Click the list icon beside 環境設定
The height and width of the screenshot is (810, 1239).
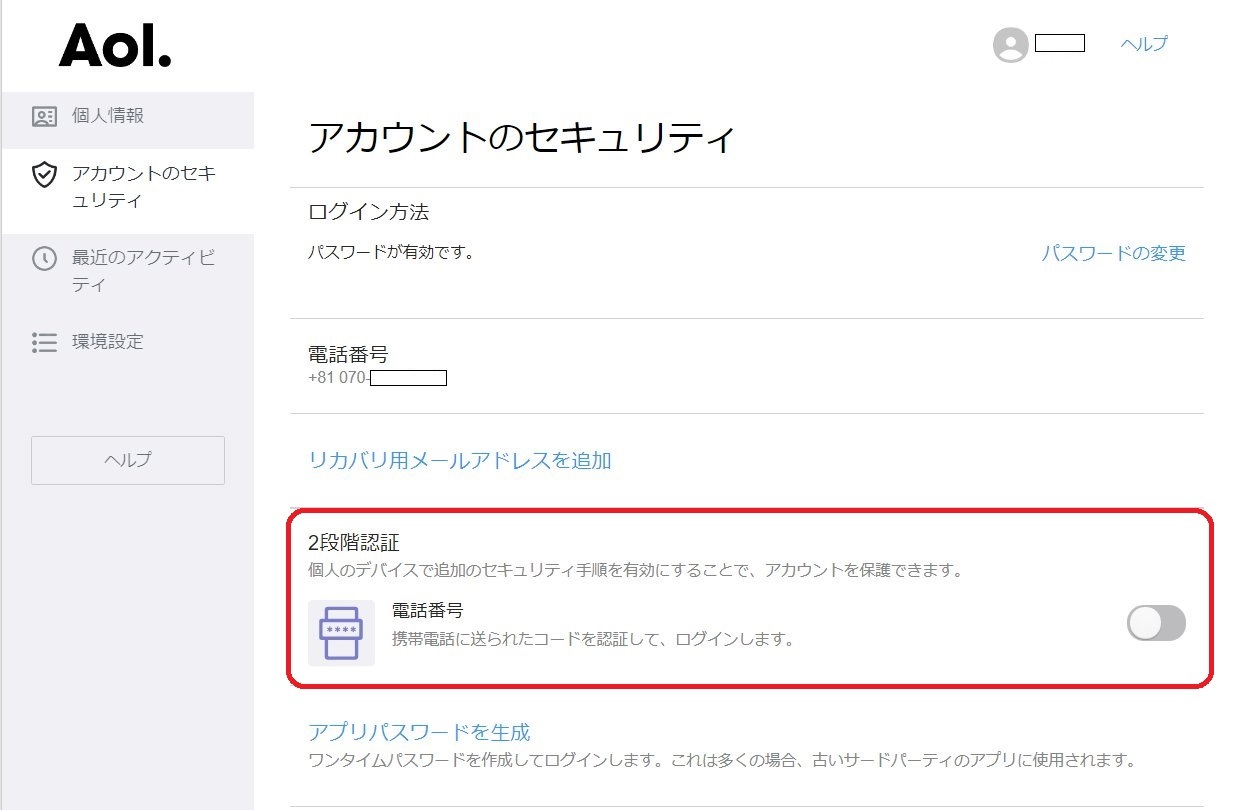[44, 343]
